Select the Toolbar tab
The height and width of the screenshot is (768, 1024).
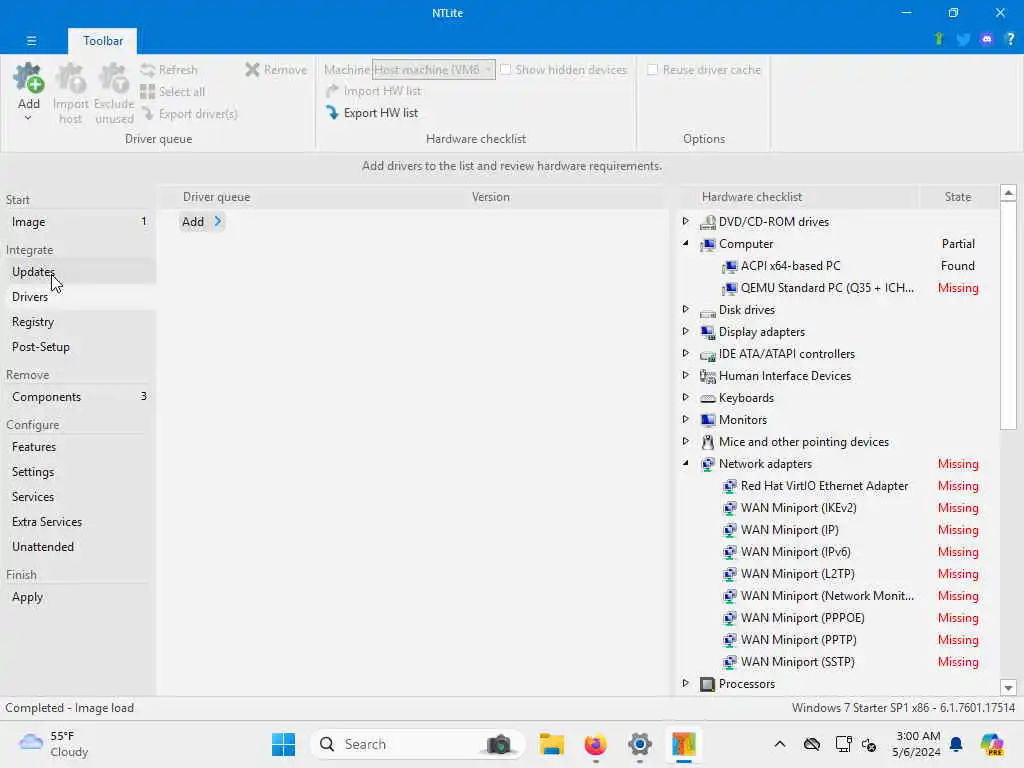pyautogui.click(x=103, y=40)
